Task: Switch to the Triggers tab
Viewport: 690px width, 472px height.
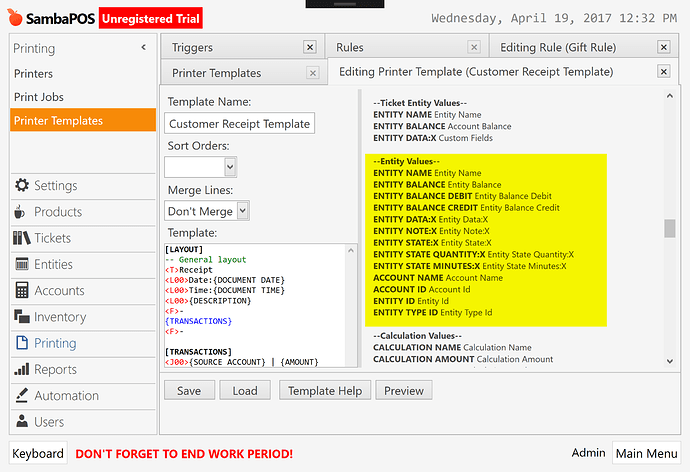Action: point(192,47)
